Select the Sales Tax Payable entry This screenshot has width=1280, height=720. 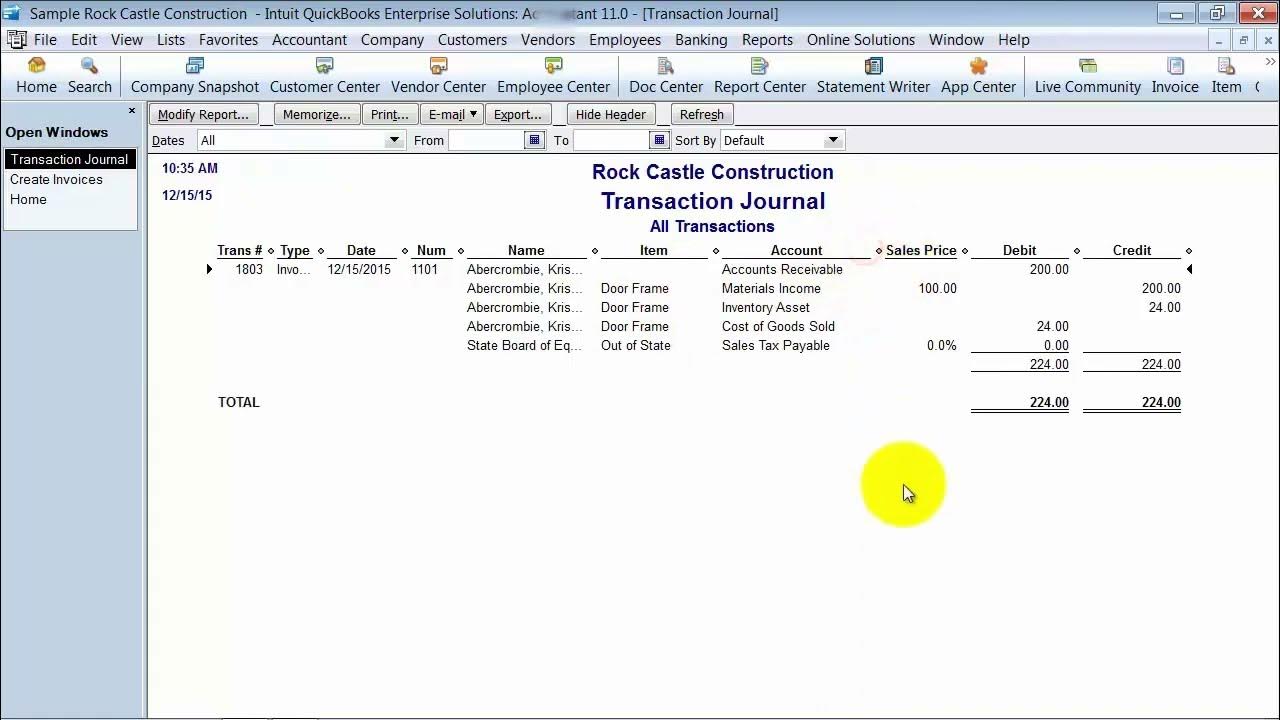(776, 345)
